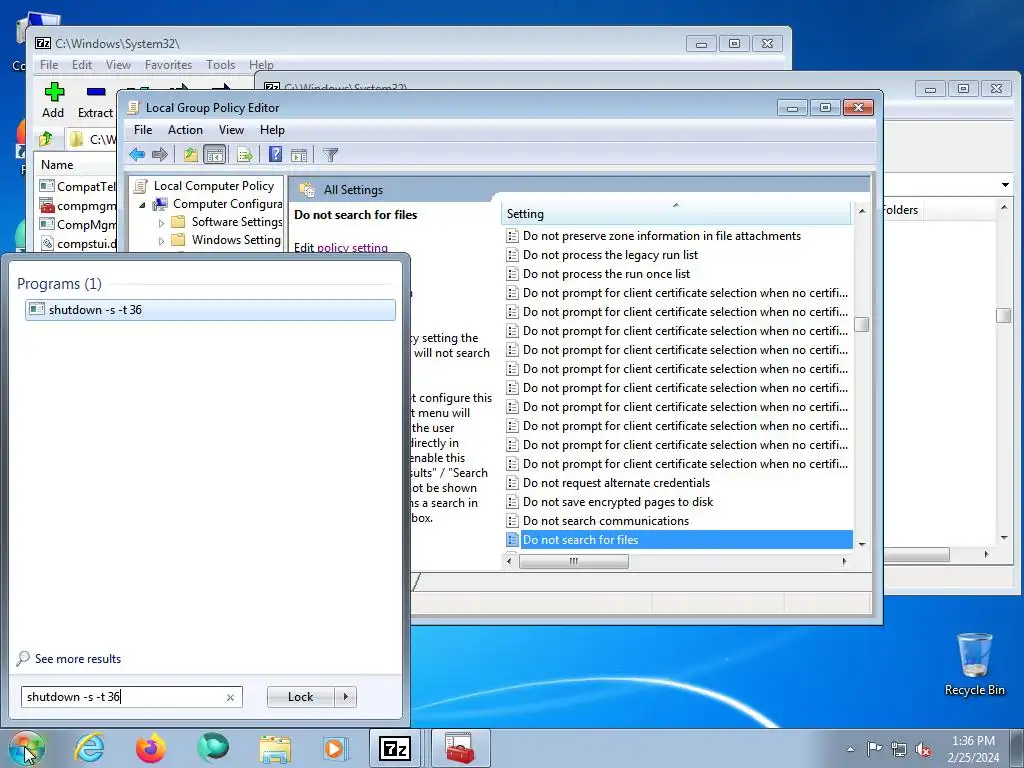1024x768 pixels.
Task: Open Windows Explorer folder taskbar icon
Action: coord(275,748)
